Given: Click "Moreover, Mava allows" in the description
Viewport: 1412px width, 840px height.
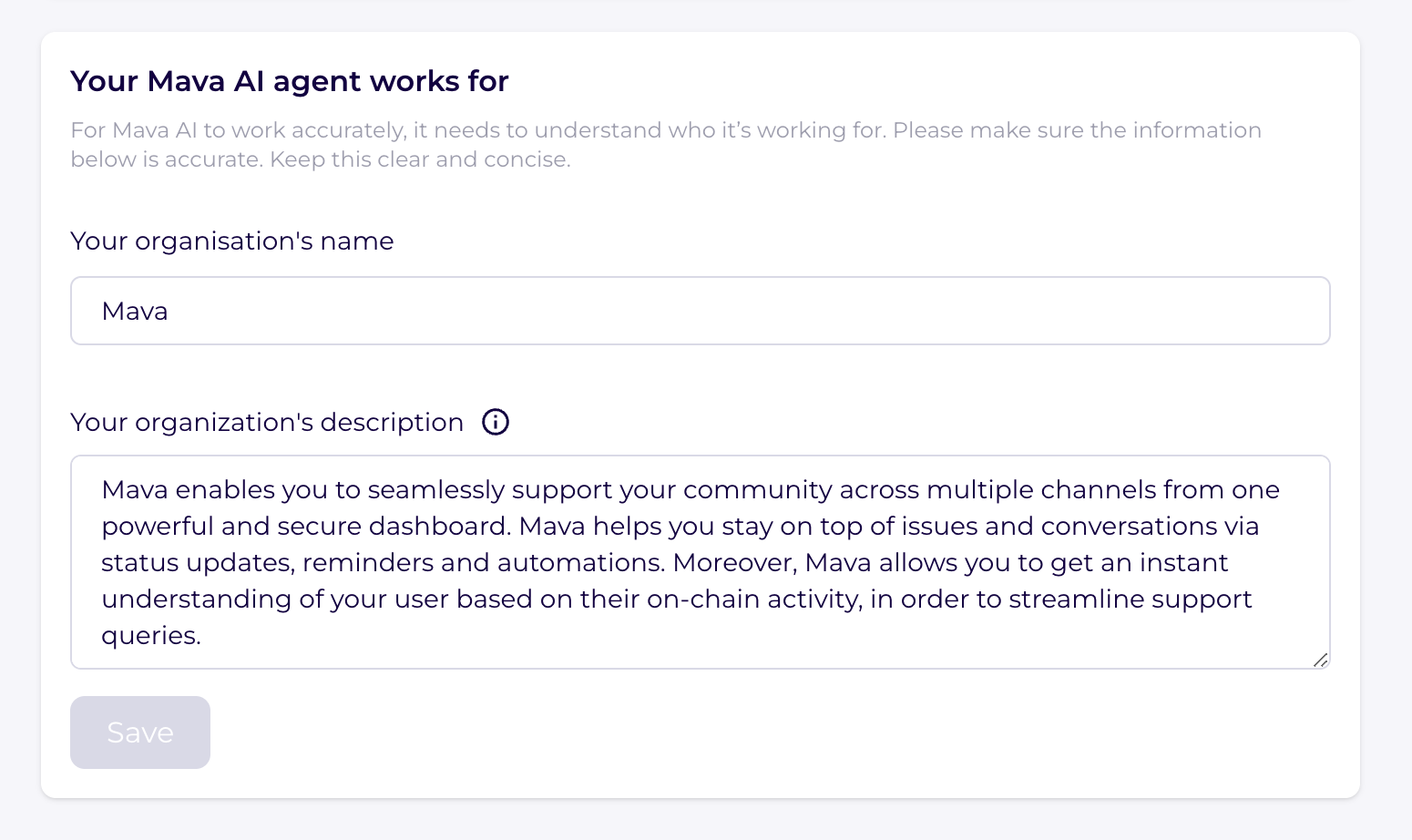Looking at the screenshot, I should tap(815, 563).
